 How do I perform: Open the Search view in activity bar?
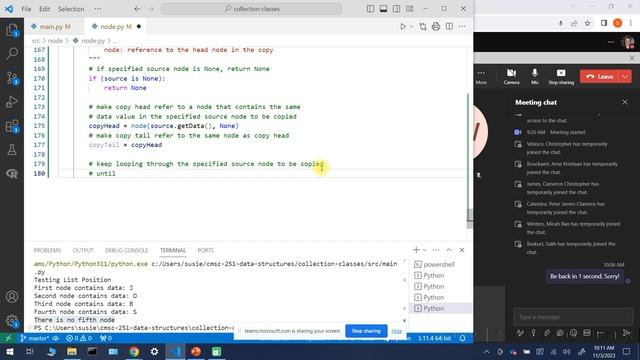[12, 53]
